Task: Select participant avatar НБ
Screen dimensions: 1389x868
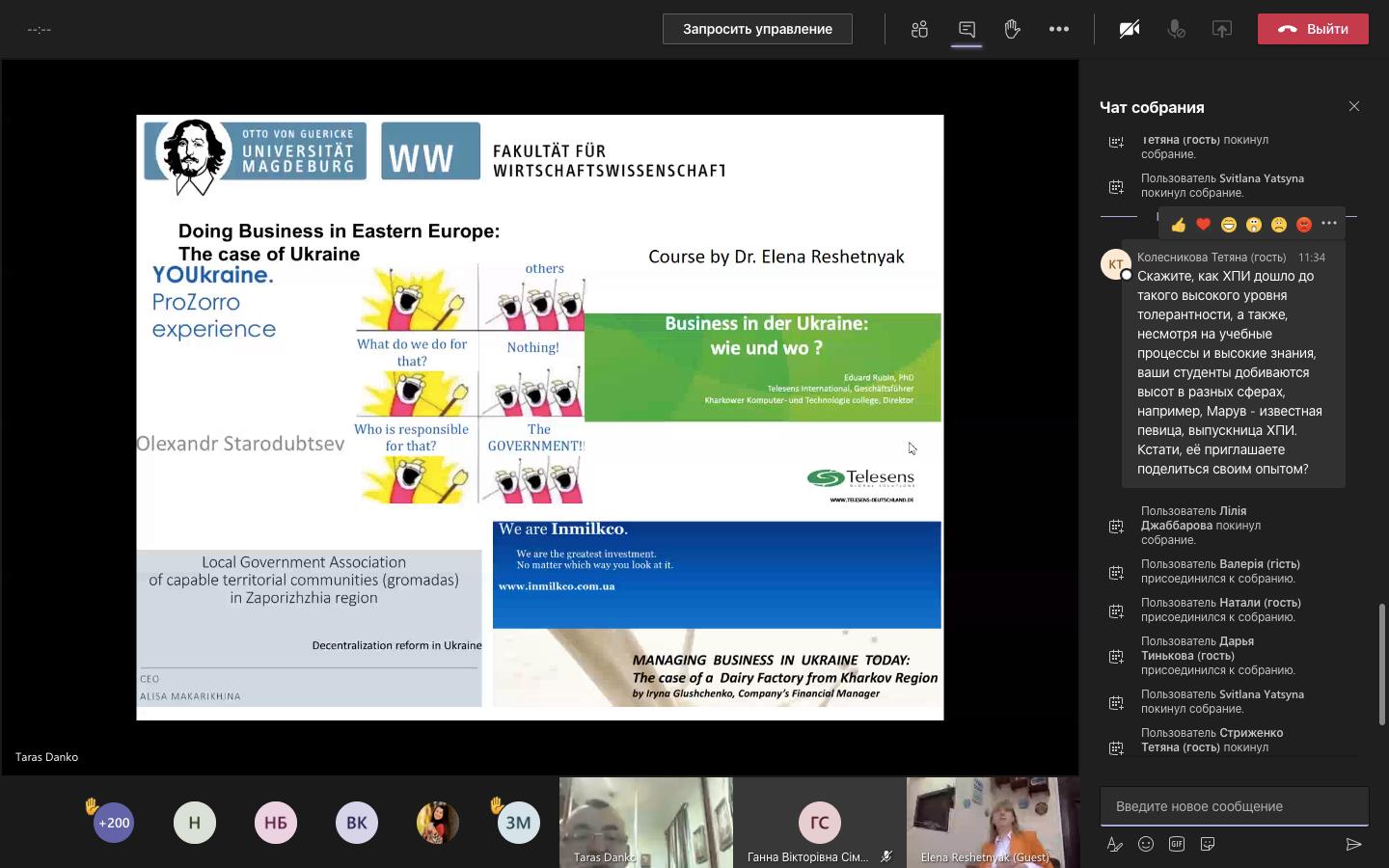Action: point(276,823)
